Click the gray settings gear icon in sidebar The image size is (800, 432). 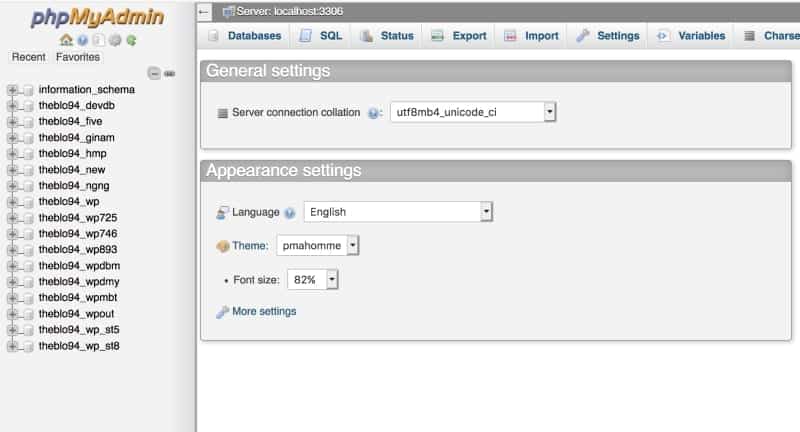[x=114, y=40]
